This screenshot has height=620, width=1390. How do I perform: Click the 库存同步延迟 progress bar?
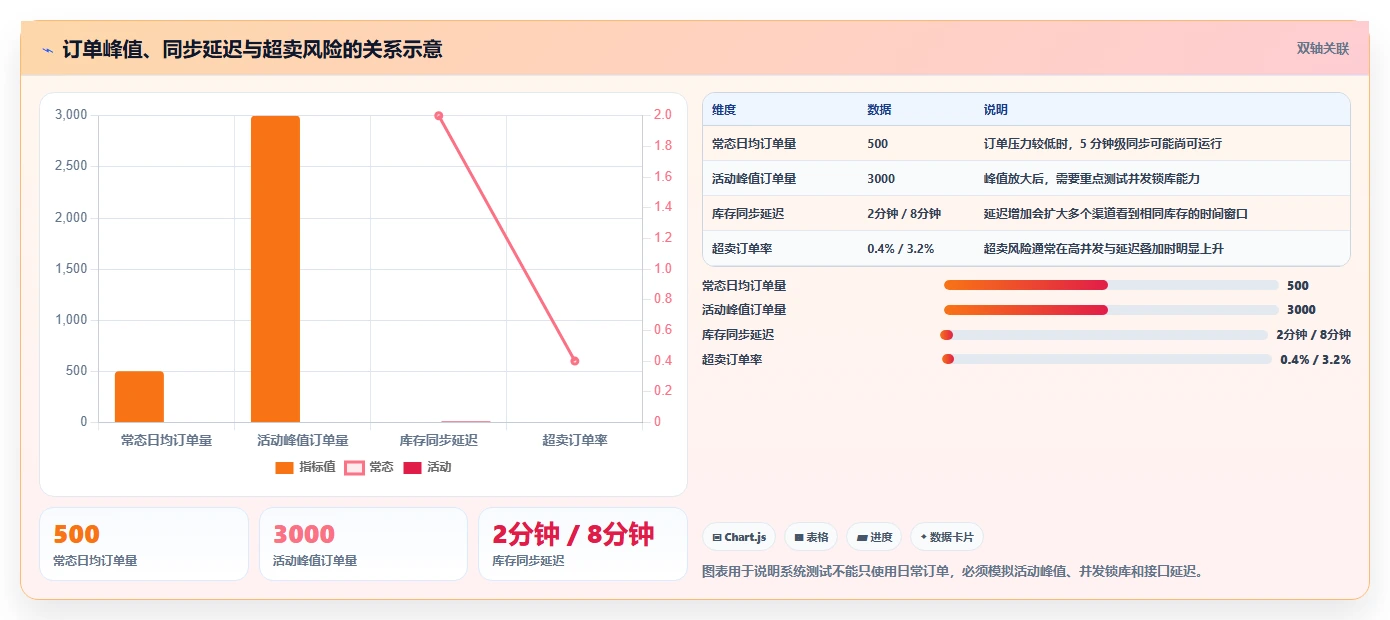[x=1104, y=335]
